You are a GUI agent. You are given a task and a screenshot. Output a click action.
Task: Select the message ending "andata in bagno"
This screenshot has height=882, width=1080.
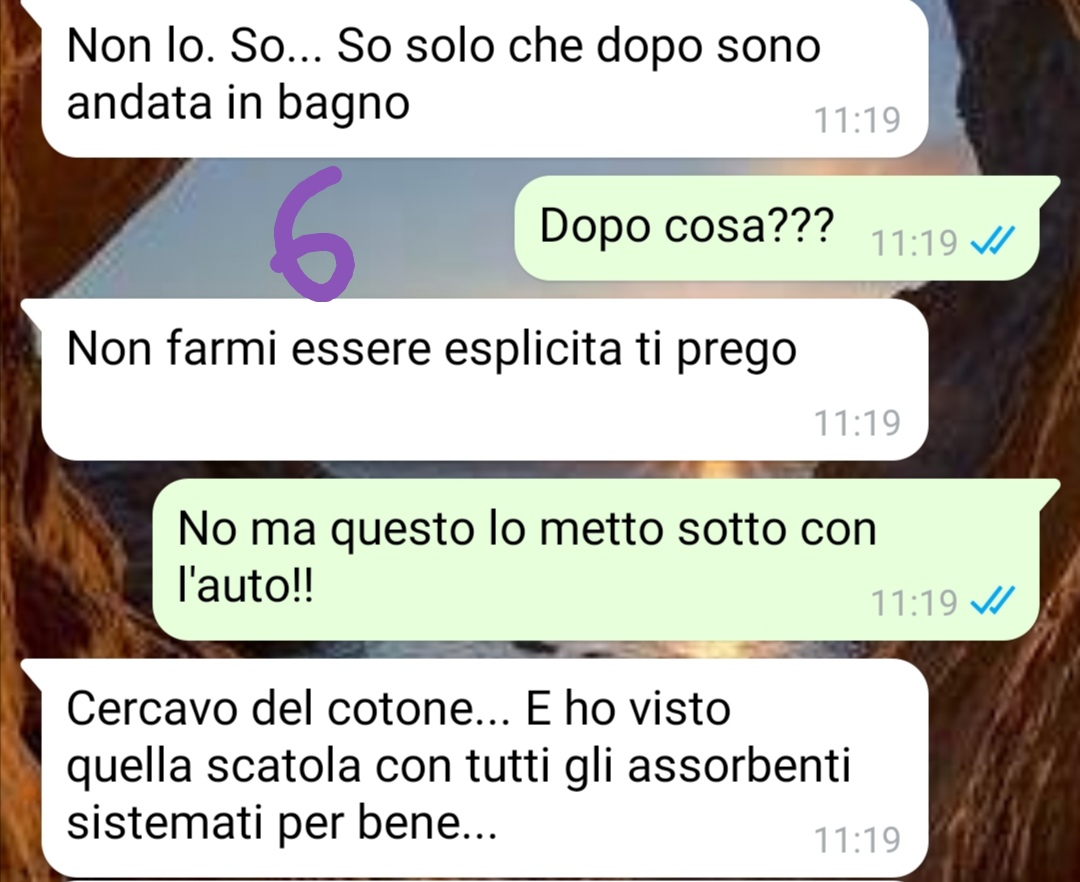tap(475, 77)
